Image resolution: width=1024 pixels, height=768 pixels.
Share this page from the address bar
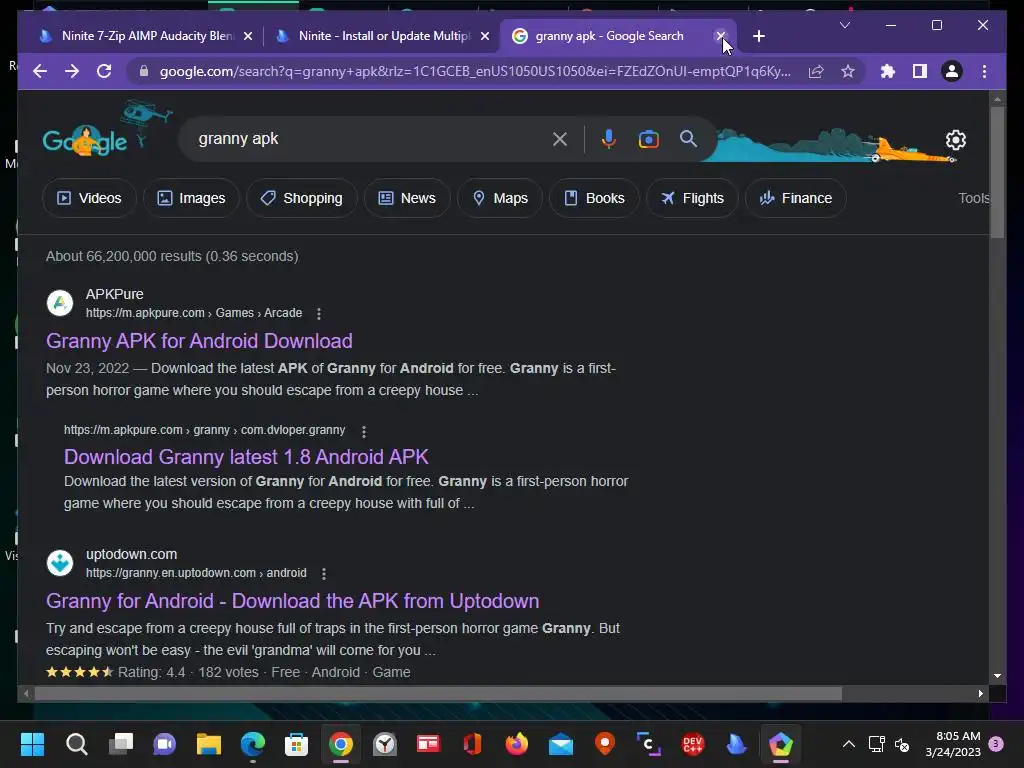click(x=816, y=71)
